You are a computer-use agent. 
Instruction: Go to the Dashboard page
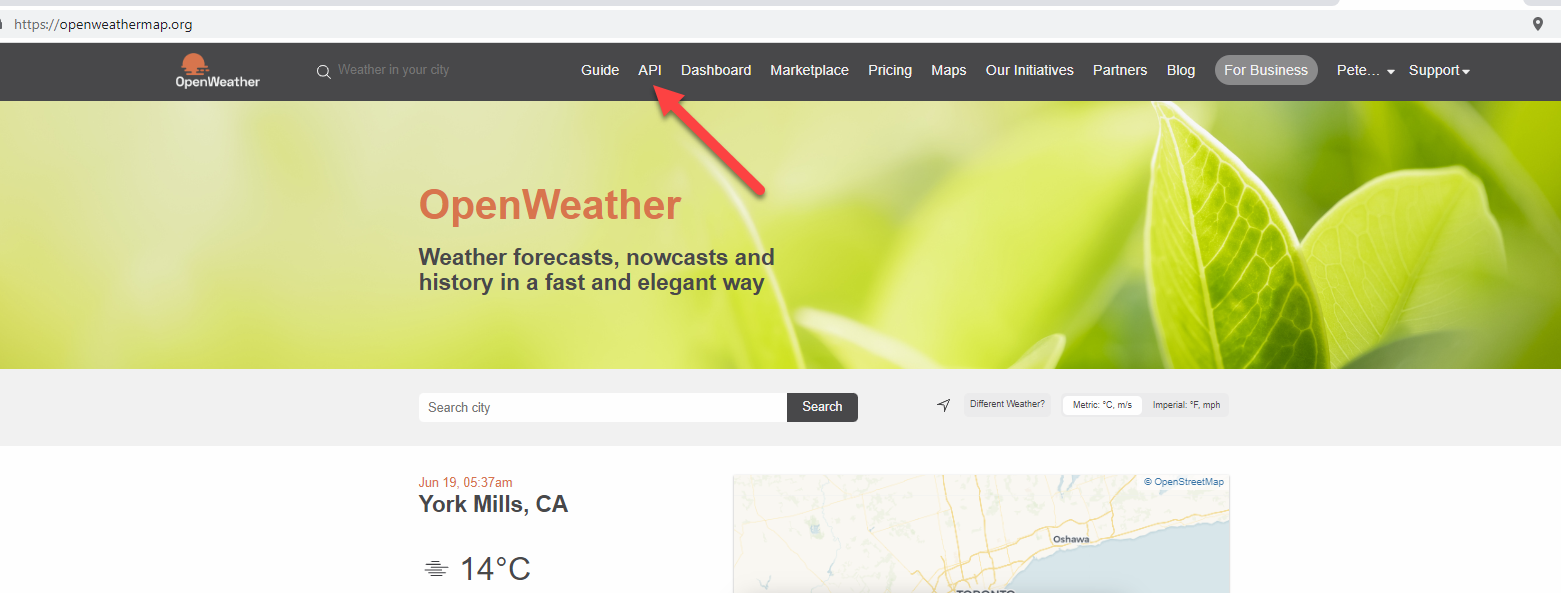tap(716, 70)
